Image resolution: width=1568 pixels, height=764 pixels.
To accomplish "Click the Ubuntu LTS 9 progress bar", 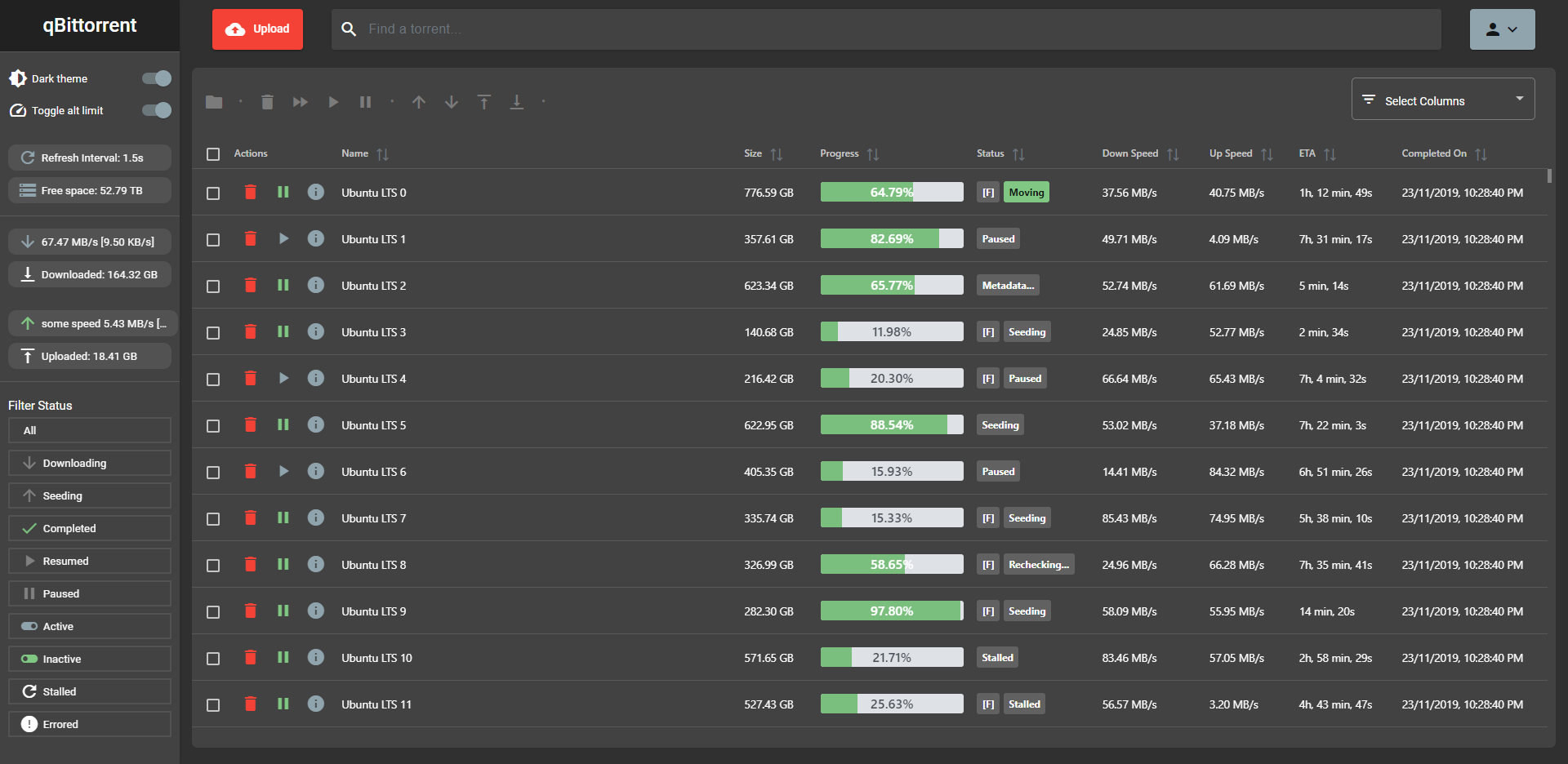I will pos(892,611).
